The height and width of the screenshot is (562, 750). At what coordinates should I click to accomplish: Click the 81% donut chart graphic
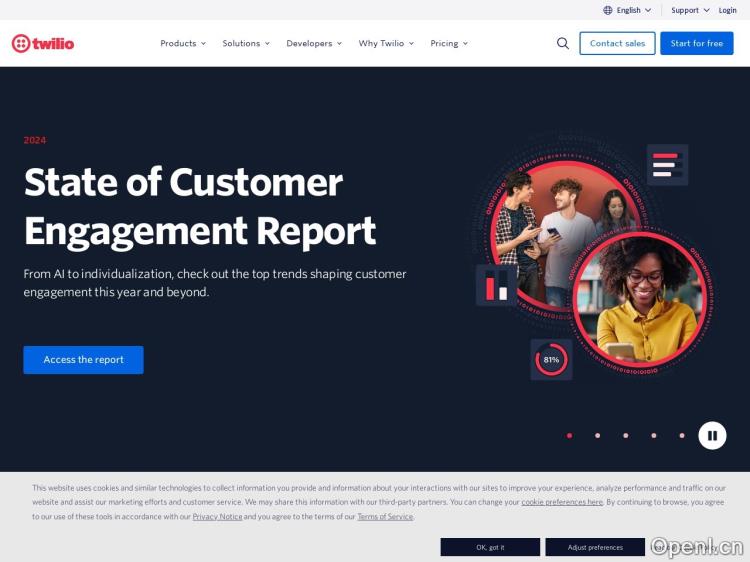pyautogui.click(x=551, y=359)
